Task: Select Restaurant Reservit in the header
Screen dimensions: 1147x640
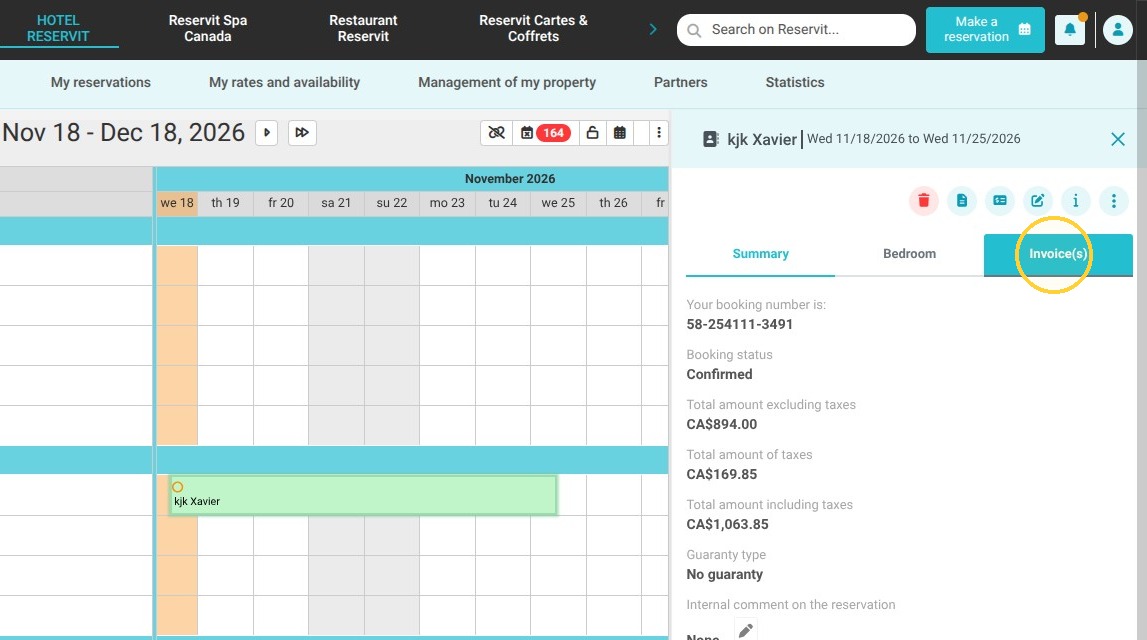Action: coord(363,29)
